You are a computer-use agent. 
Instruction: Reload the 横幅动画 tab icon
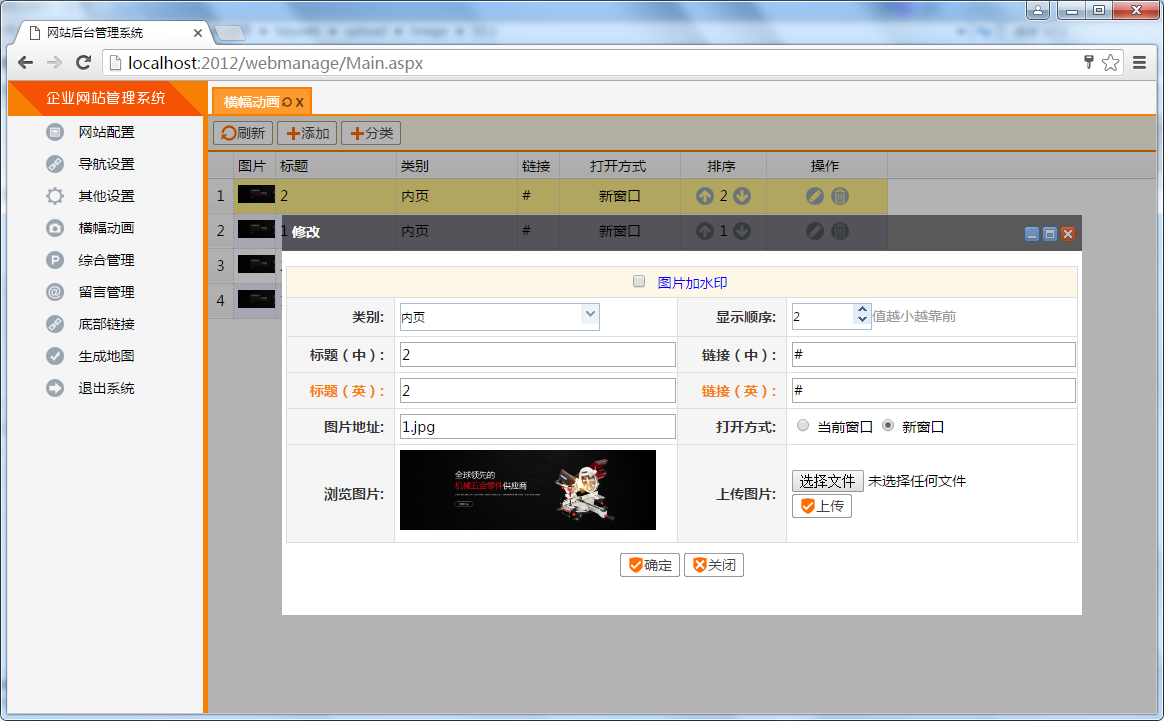287,102
